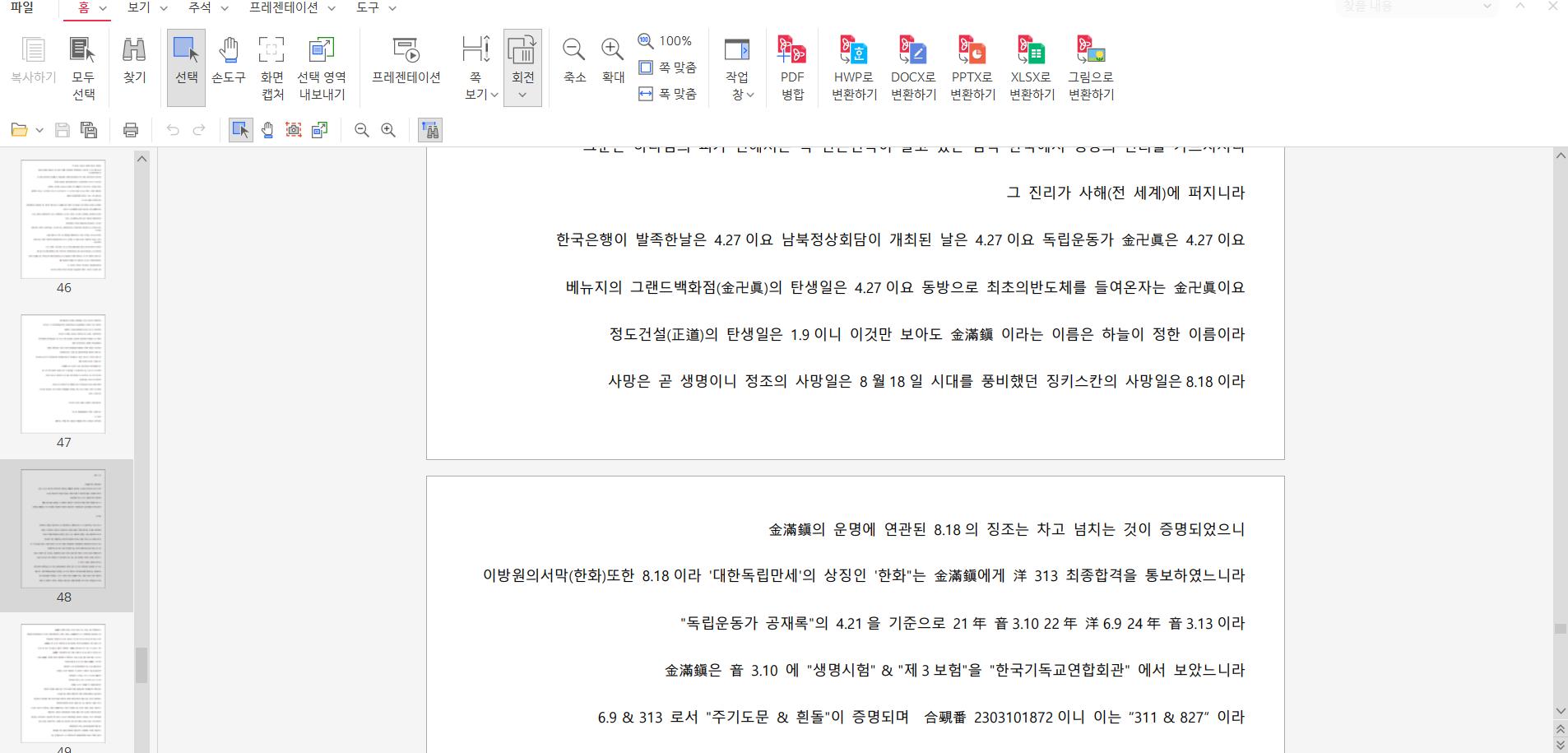Toggle the 손도구 hand tool in ribbon
The width and height of the screenshot is (1568, 753).
229,61
